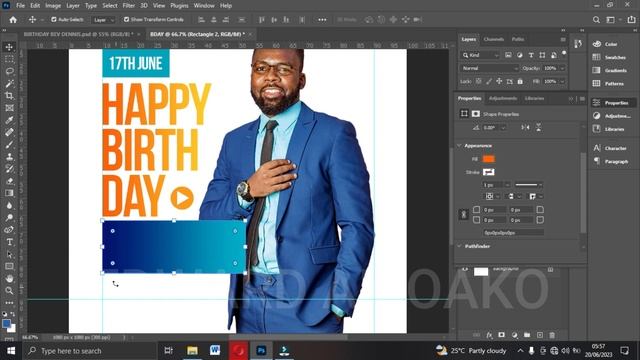
Task: Switch to BIRTHDAY REV DENNIS.psd document tab
Action: coord(78,34)
